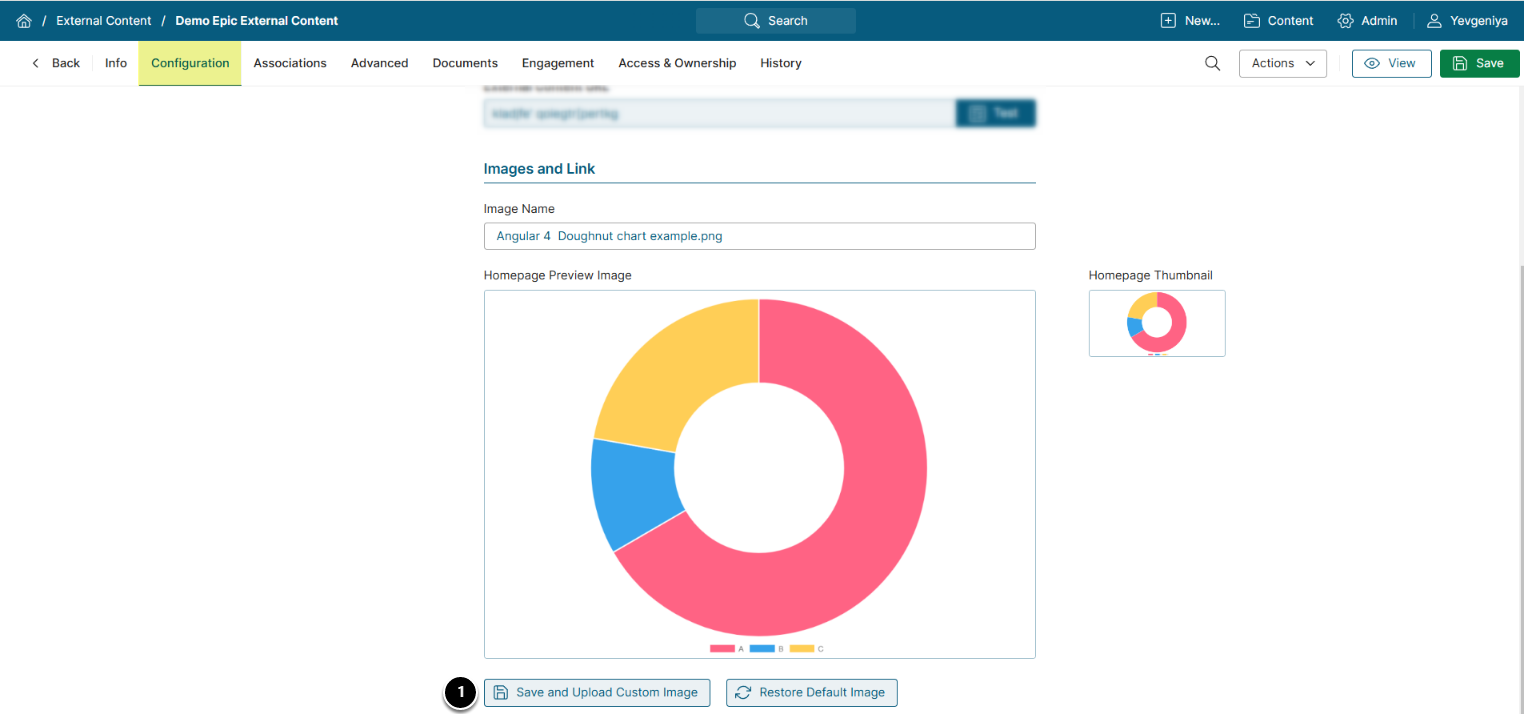Switch to the Advanced tab
This screenshot has height=714, width=1524.
[379, 63]
